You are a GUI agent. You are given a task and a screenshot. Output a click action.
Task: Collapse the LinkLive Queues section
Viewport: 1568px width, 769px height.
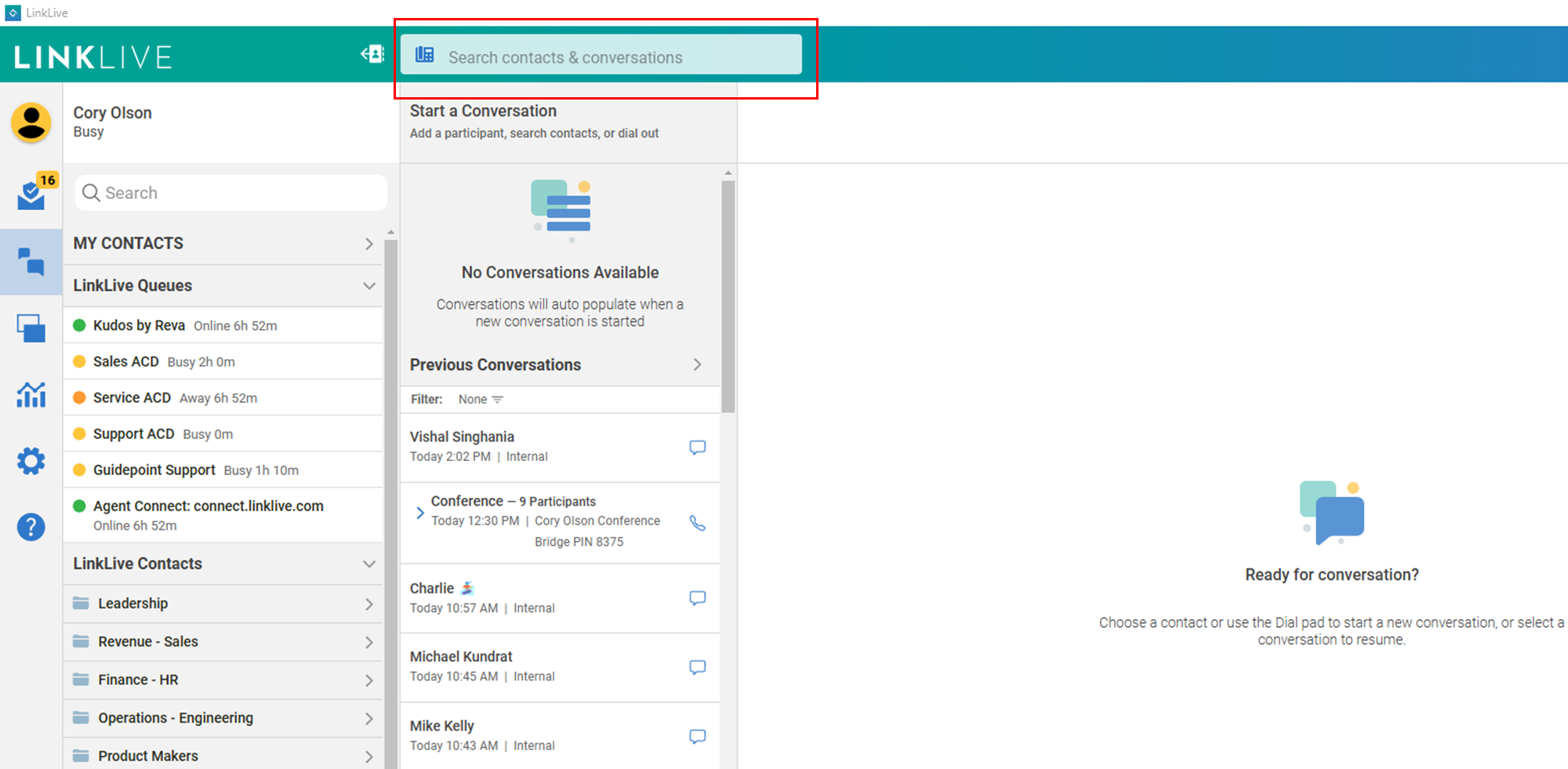click(x=368, y=286)
